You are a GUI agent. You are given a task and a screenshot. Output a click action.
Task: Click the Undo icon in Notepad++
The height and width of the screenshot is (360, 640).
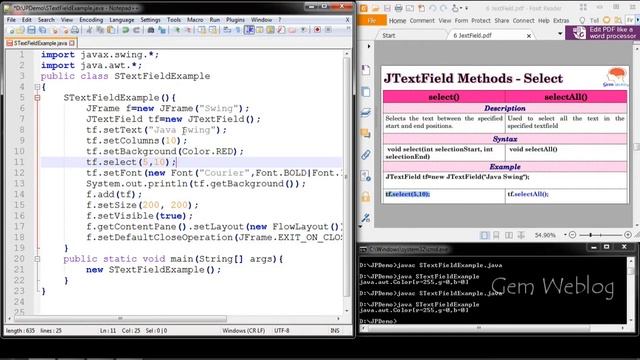tap(125, 30)
